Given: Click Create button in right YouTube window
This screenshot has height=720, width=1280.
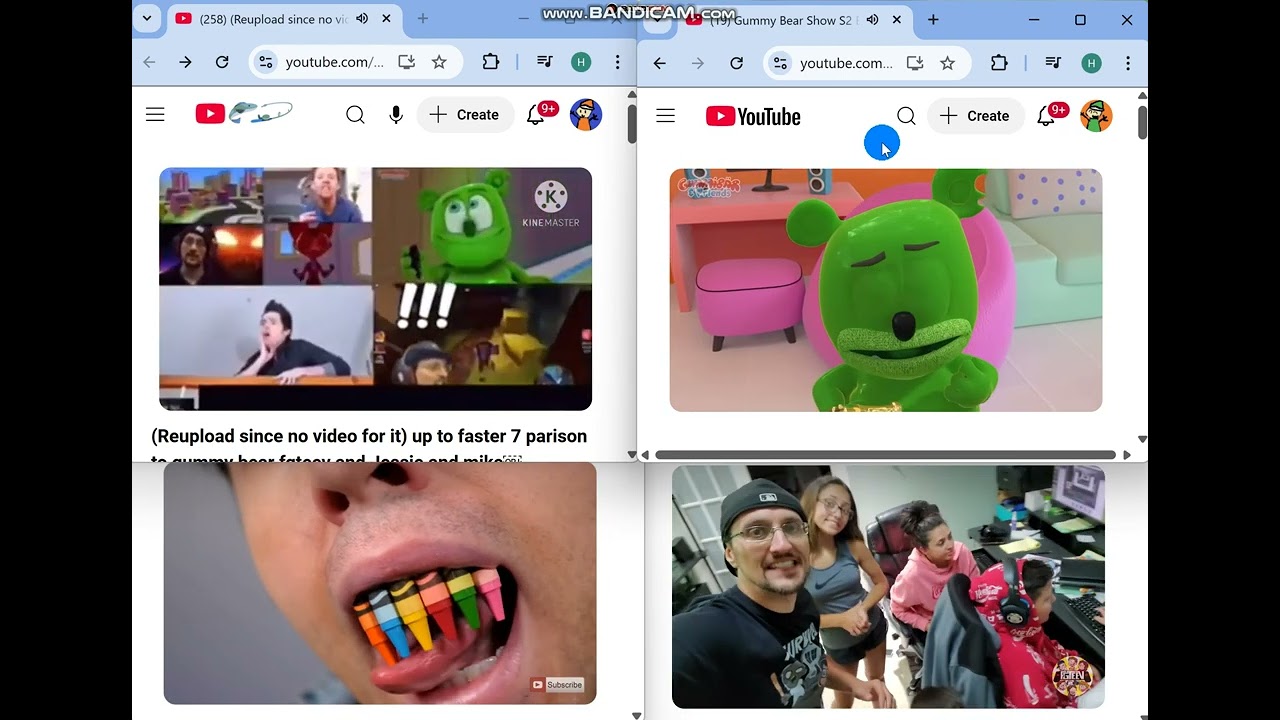Looking at the screenshot, I should click(975, 116).
